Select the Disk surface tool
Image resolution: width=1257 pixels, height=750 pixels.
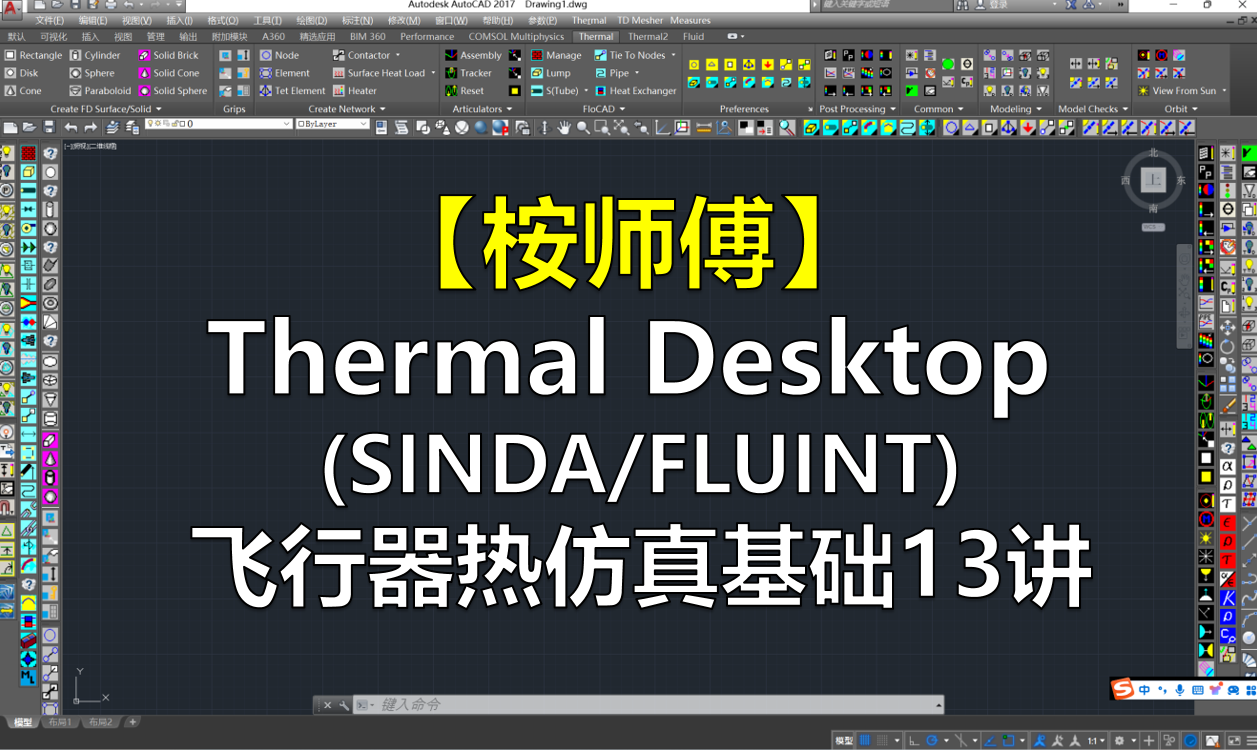21,73
